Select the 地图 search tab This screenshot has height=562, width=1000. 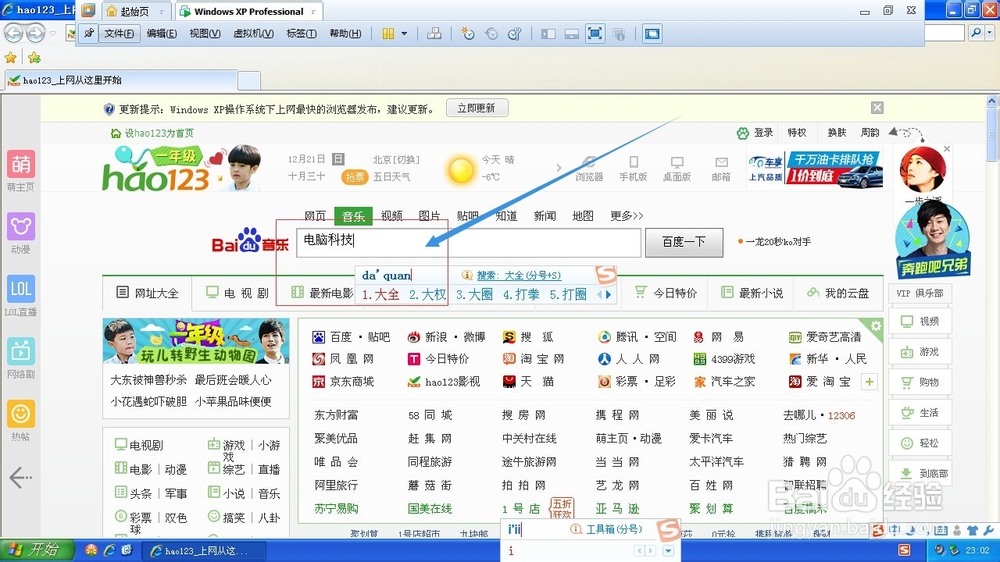coord(582,216)
